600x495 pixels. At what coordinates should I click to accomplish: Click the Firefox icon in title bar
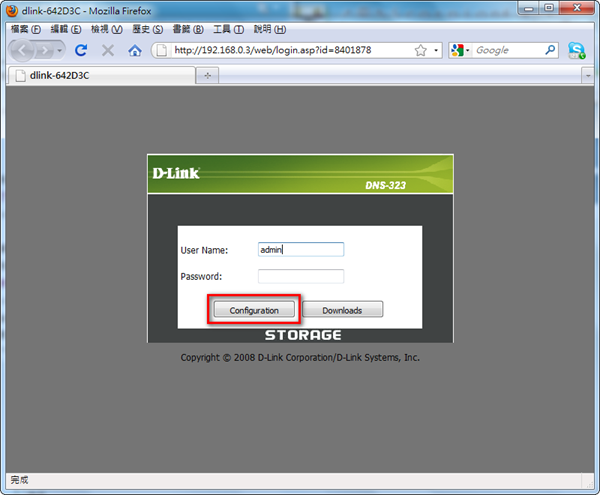[12, 11]
